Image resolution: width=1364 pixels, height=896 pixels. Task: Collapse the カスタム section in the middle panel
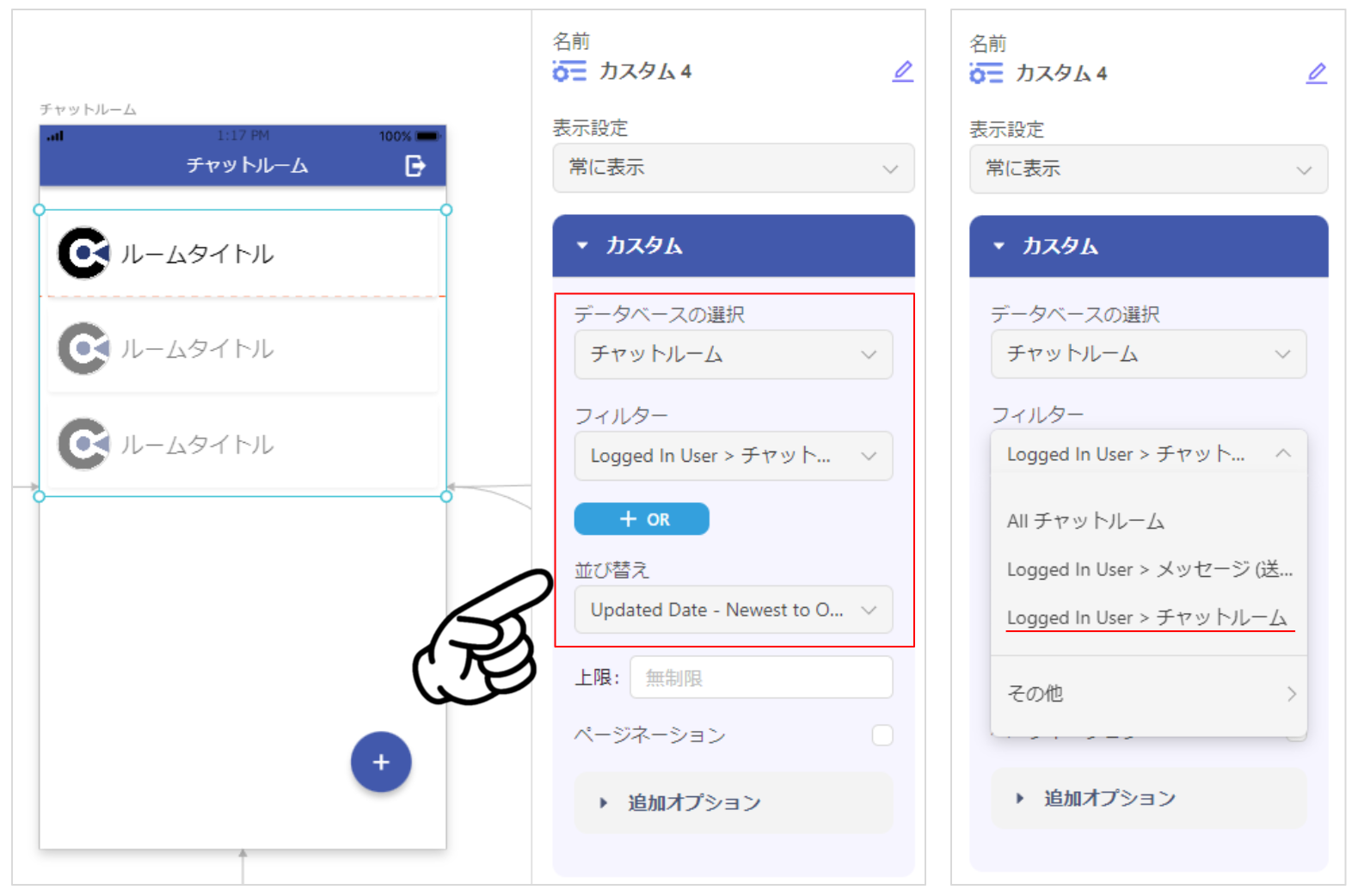coord(733,246)
